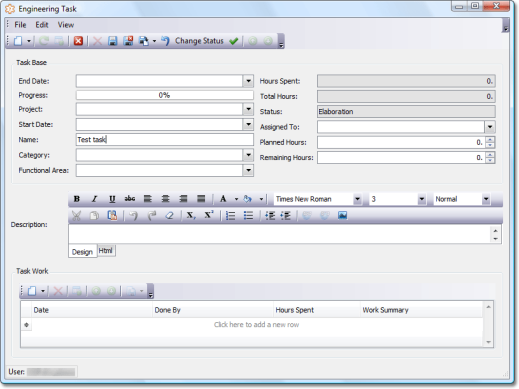
Task: Open the Project dropdown
Action: pos(248,109)
